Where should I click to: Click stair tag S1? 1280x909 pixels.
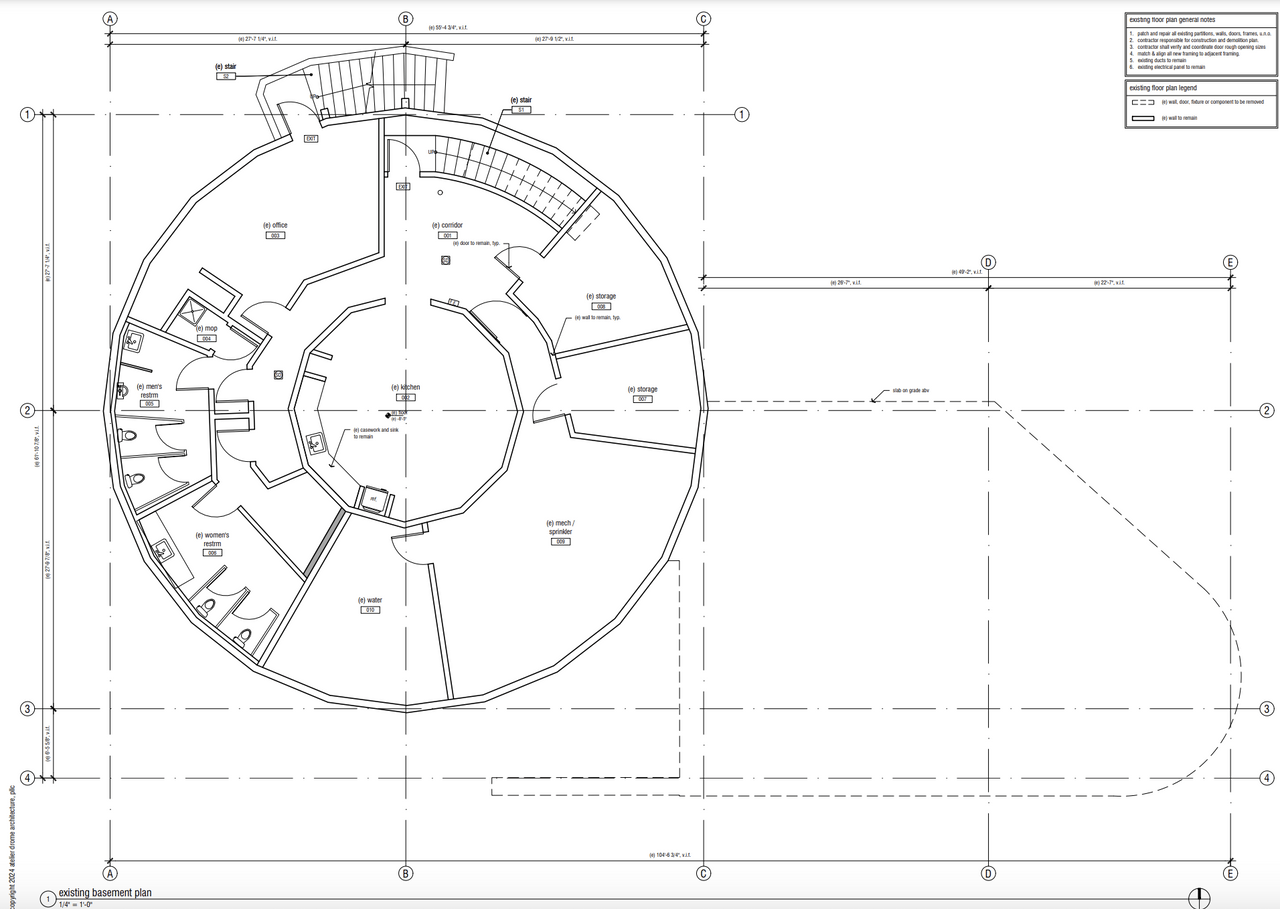tap(521, 109)
